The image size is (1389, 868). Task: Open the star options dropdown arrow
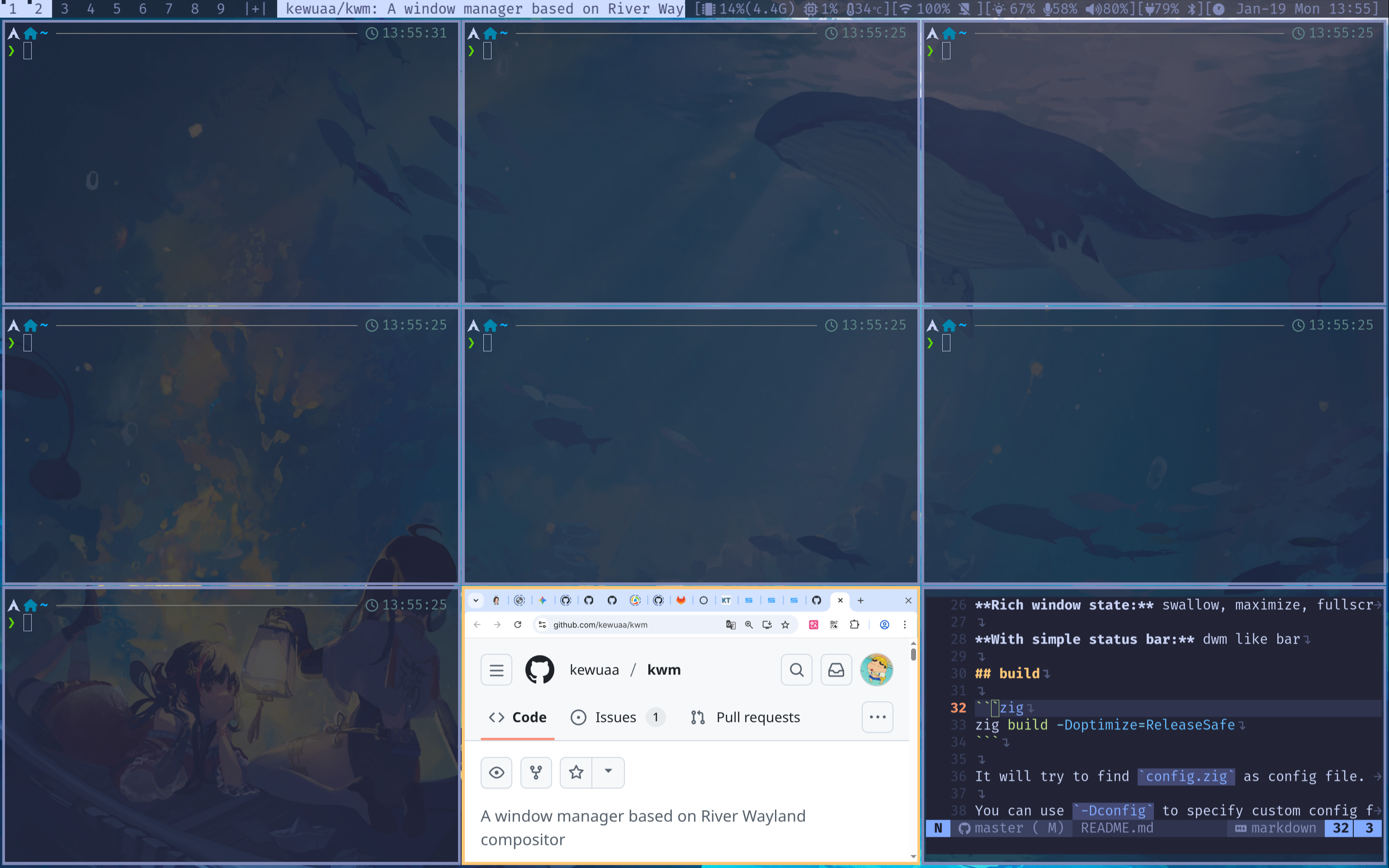(609, 772)
